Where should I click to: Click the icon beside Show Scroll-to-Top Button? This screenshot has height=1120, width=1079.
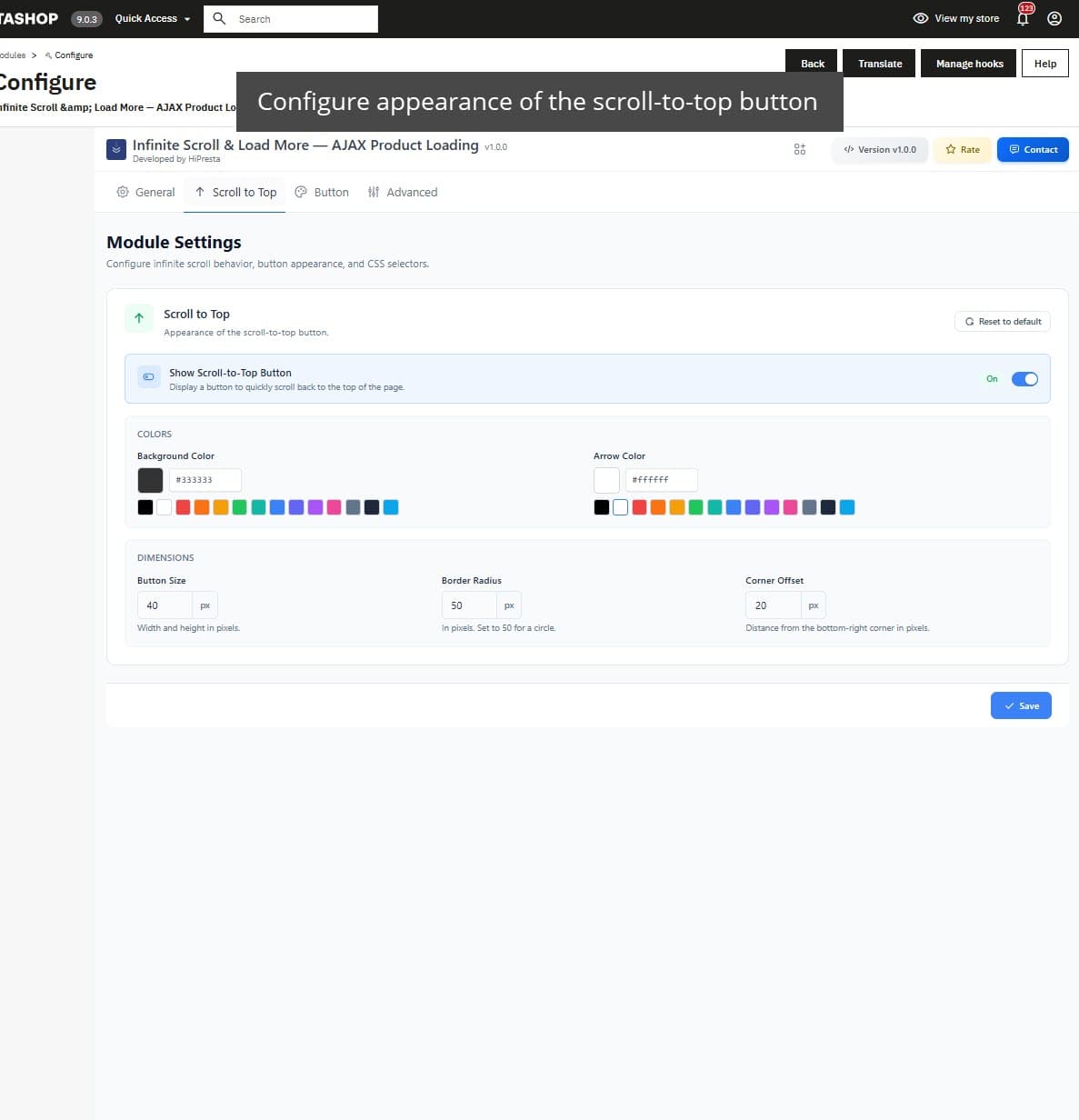(149, 377)
